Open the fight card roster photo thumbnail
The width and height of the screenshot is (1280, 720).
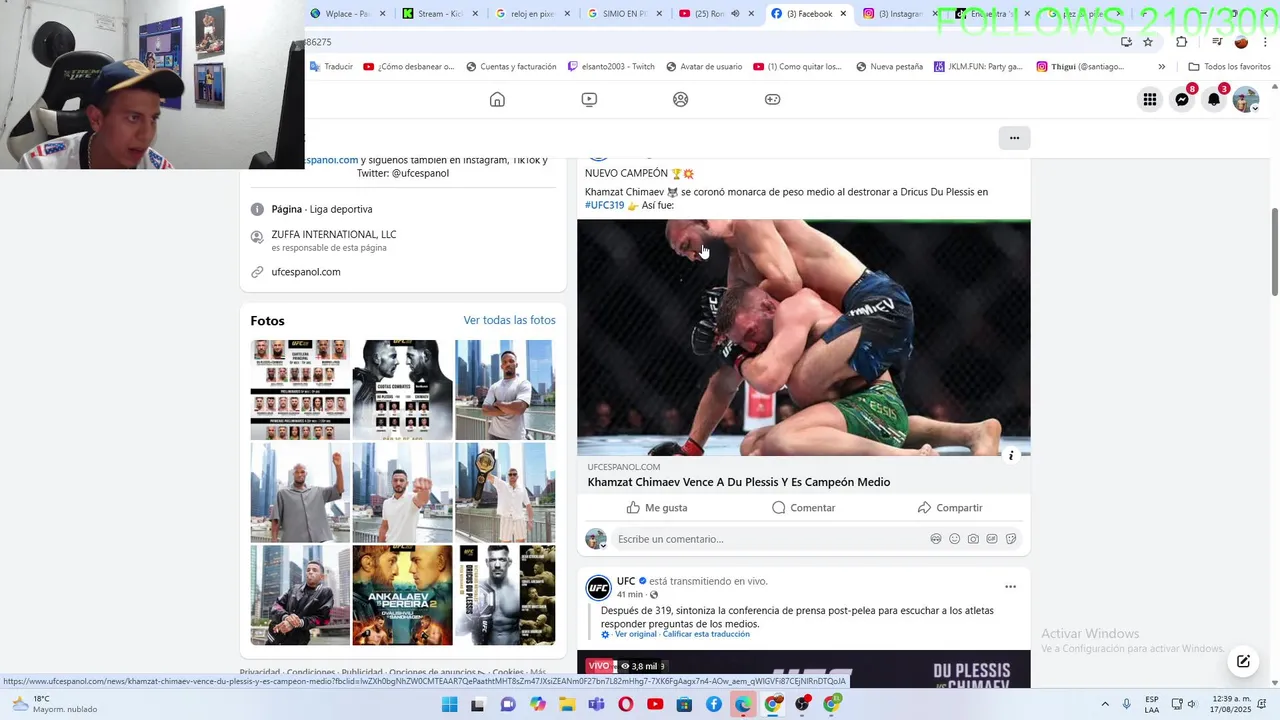[x=300, y=390]
